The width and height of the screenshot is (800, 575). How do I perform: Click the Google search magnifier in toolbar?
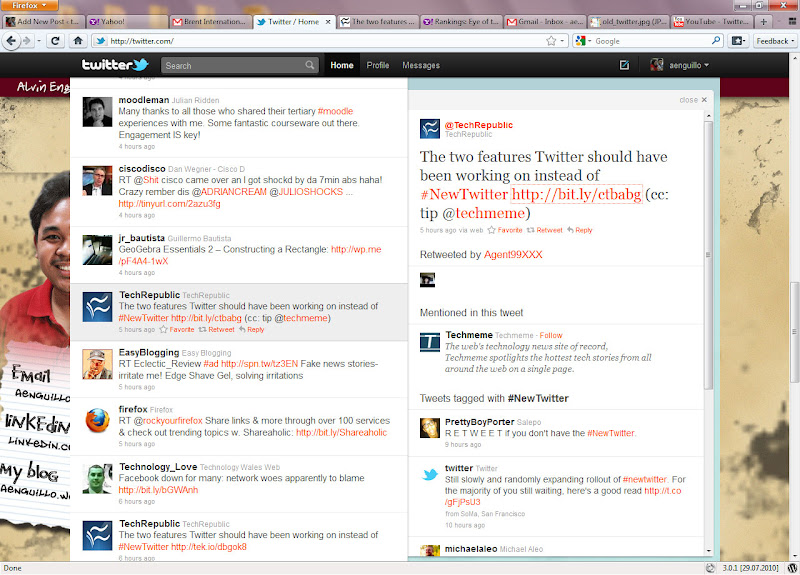tap(716, 41)
